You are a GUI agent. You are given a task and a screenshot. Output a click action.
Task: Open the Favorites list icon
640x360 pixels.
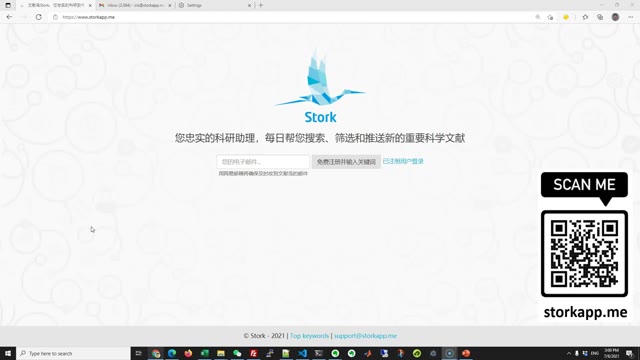click(585, 17)
